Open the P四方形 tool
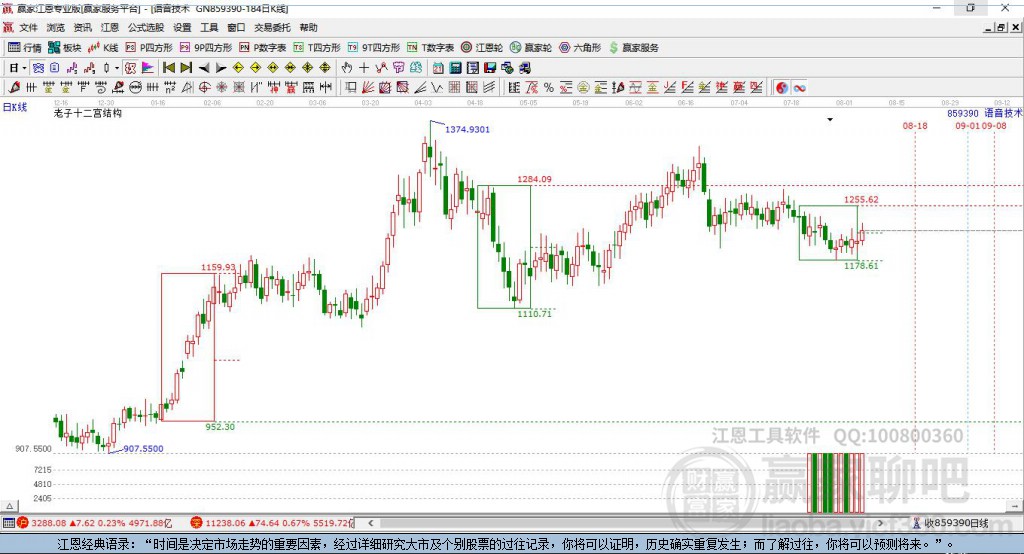 pyautogui.click(x=149, y=48)
